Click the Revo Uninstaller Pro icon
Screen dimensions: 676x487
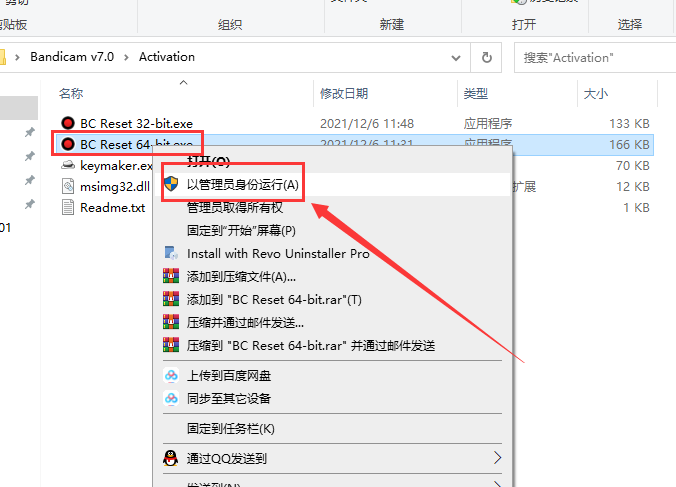(170, 254)
